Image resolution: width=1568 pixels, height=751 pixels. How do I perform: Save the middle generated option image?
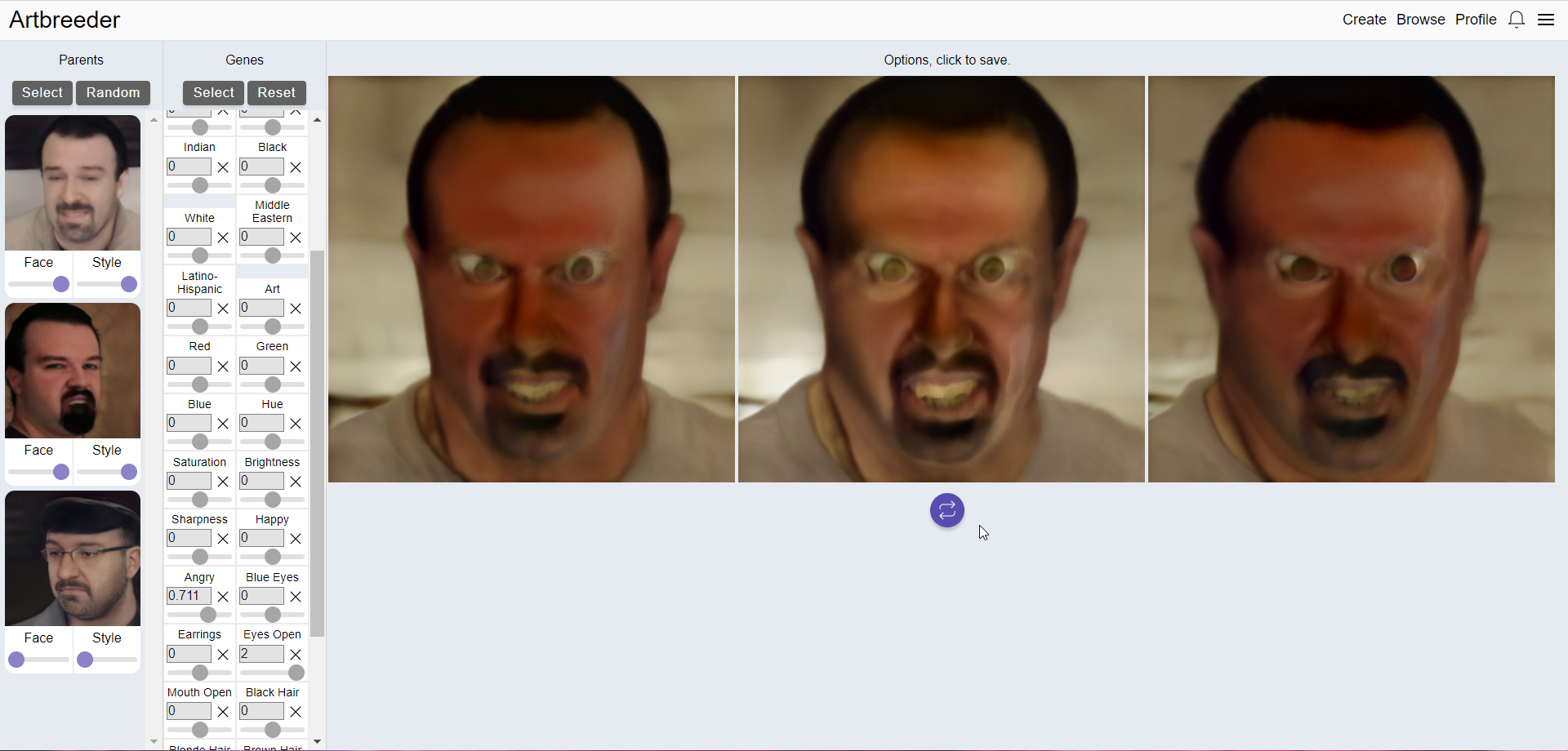point(942,279)
